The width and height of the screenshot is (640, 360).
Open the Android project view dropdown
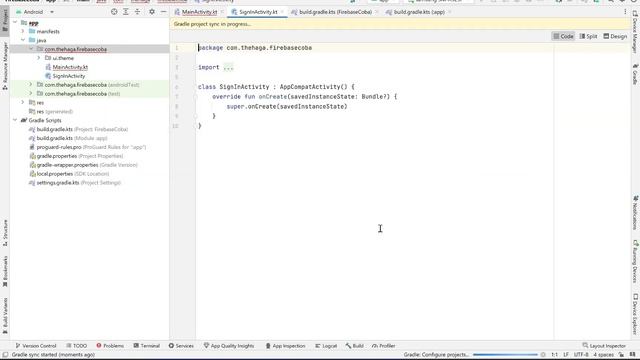coord(35,12)
